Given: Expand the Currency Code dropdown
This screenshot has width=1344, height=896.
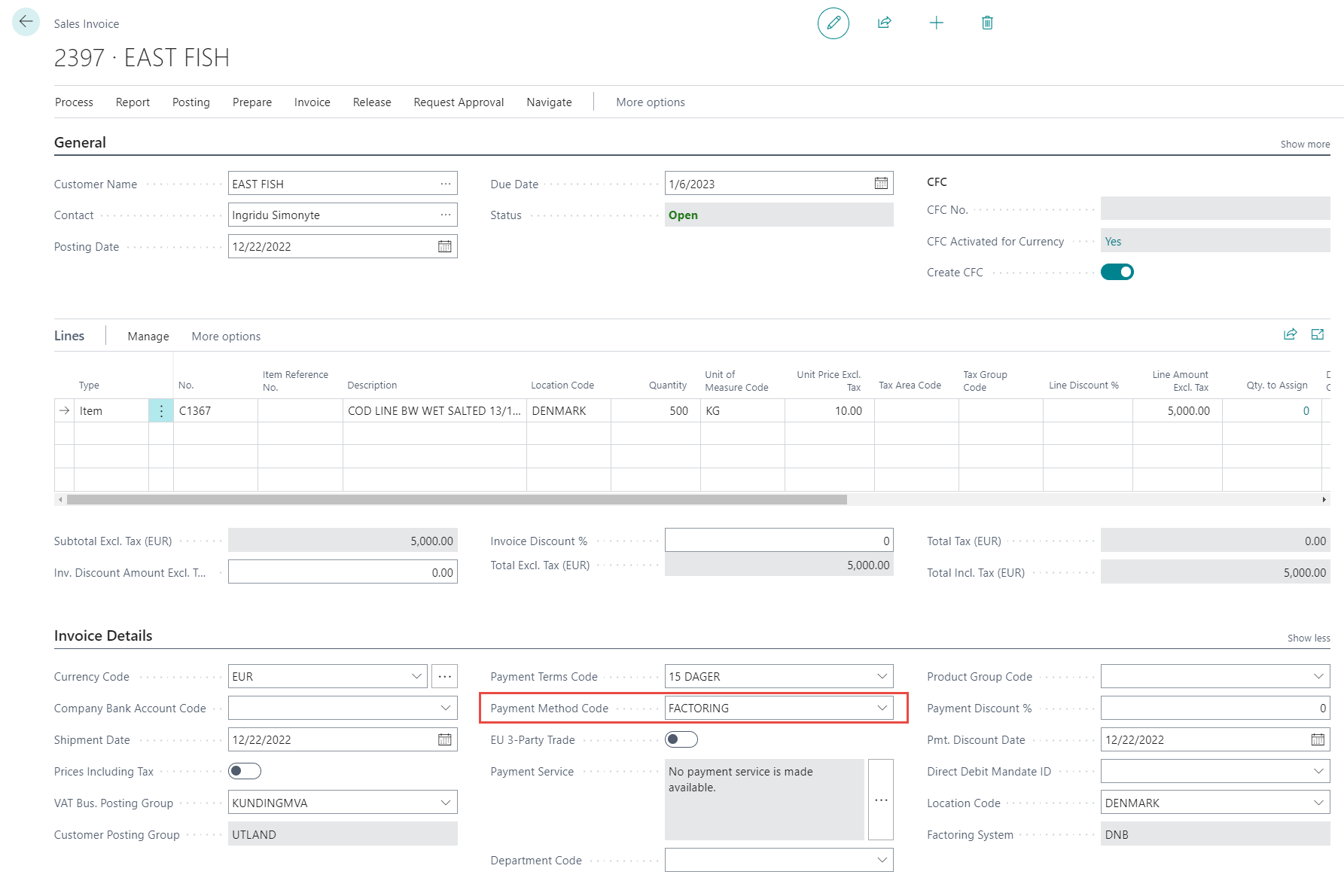Looking at the screenshot, I should click(416, 677).
